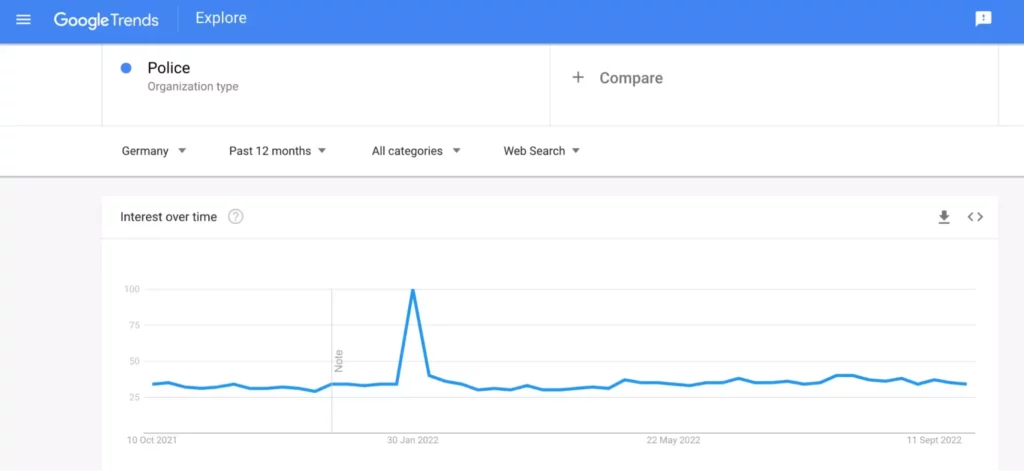Viewport: 1024px width, 471px height.
Task: Open embed code icon for chart
Action: [x=975, y=218]
